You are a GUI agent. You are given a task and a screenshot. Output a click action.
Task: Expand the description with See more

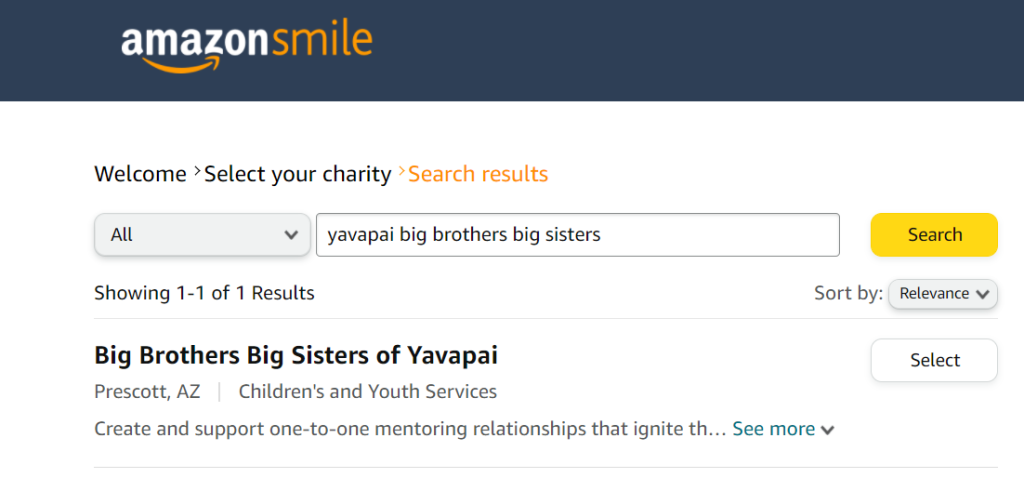(773, 429)
